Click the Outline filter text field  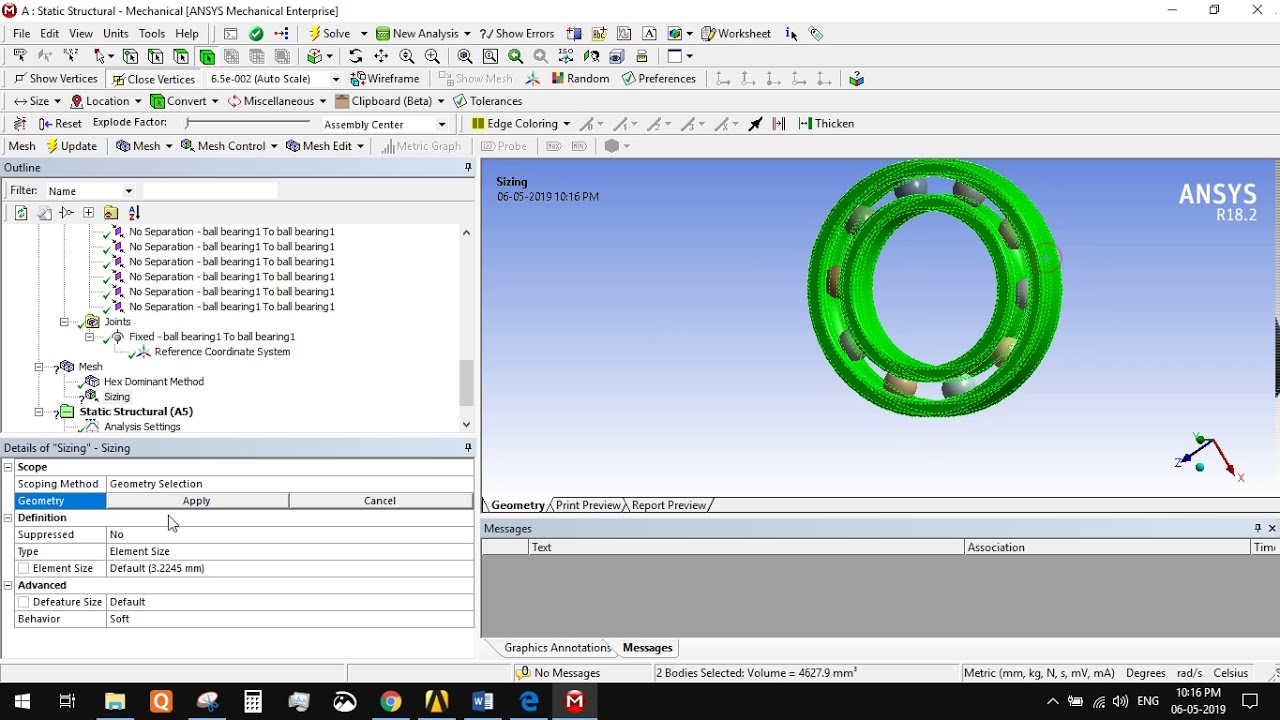(x=210, y=191)
